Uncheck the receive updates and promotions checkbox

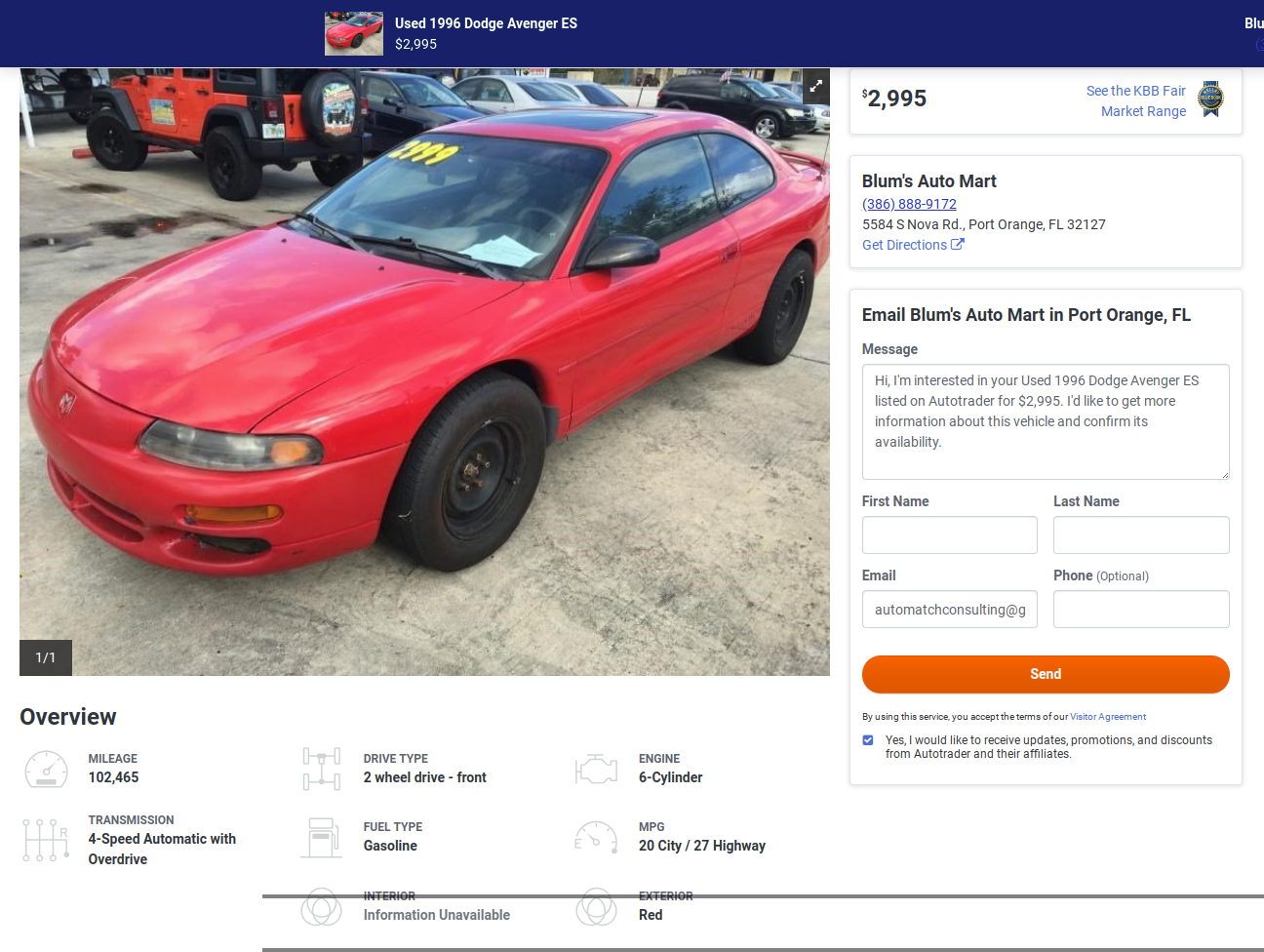(868, 740)
